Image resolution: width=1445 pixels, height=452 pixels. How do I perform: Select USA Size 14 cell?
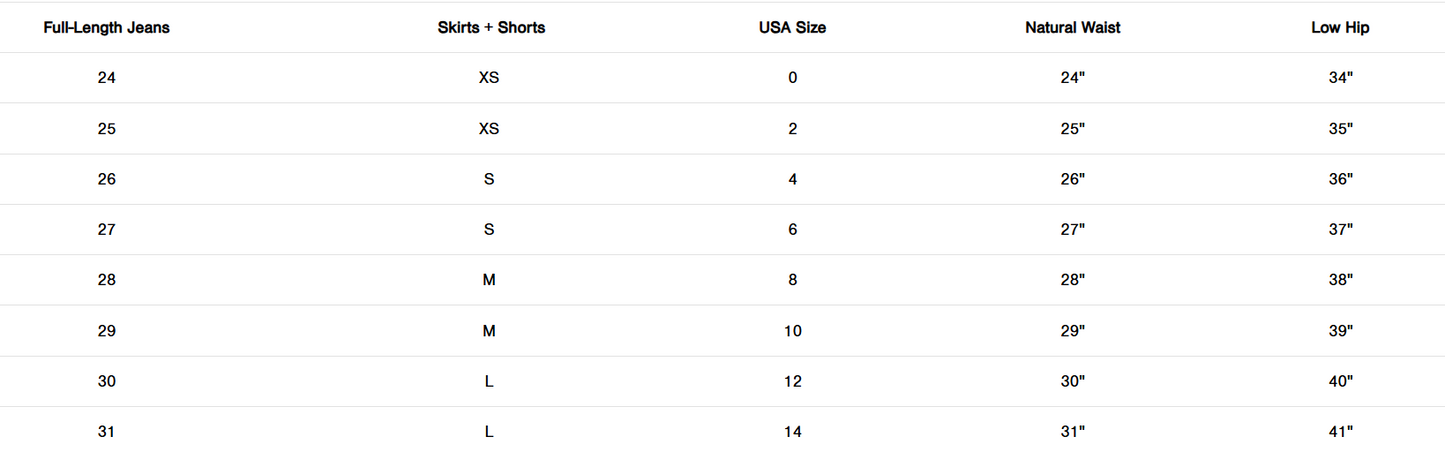pos(792,432)
